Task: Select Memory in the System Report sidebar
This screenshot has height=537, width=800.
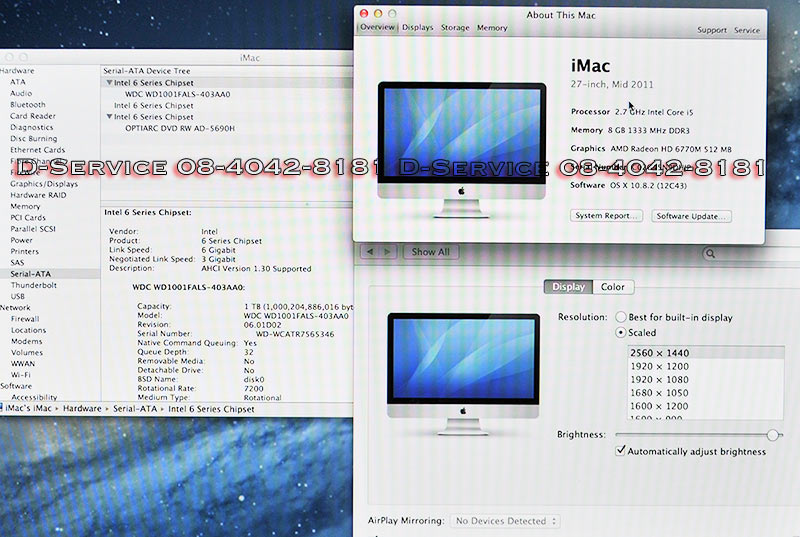Action: click(x=25, y=206)
